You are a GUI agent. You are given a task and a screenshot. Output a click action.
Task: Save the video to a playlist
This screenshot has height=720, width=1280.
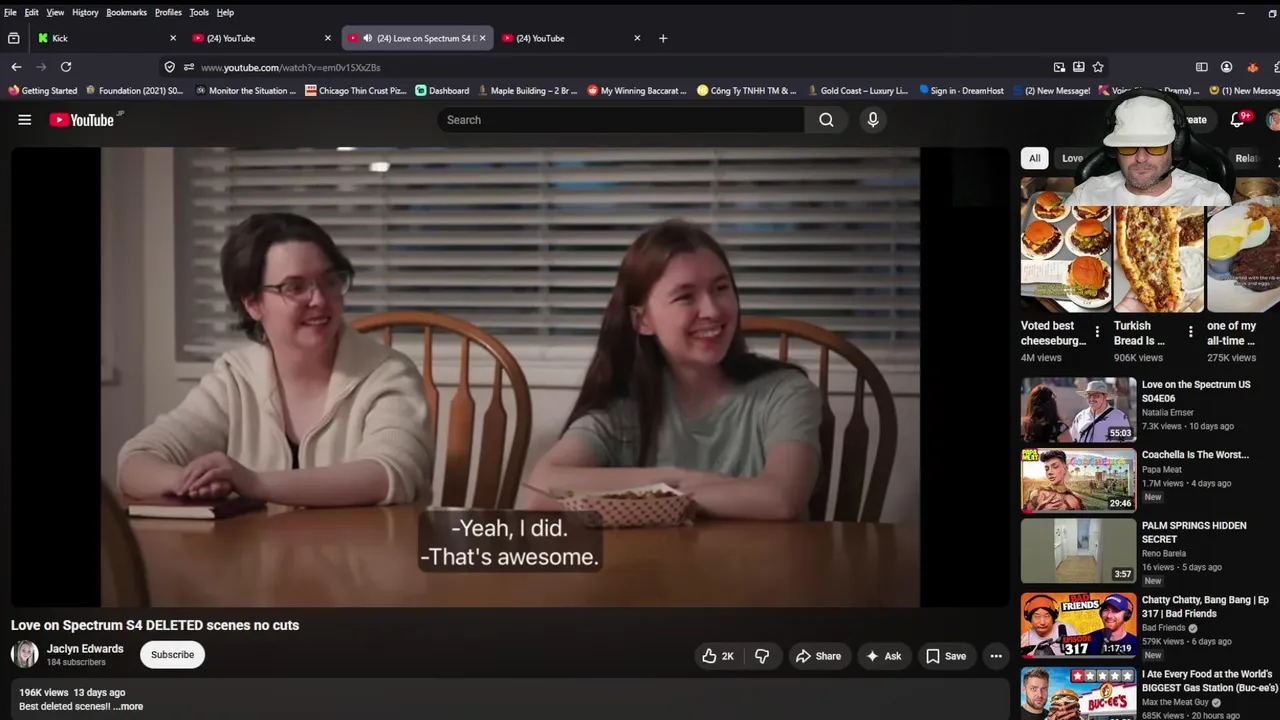(x=946, y=656)
